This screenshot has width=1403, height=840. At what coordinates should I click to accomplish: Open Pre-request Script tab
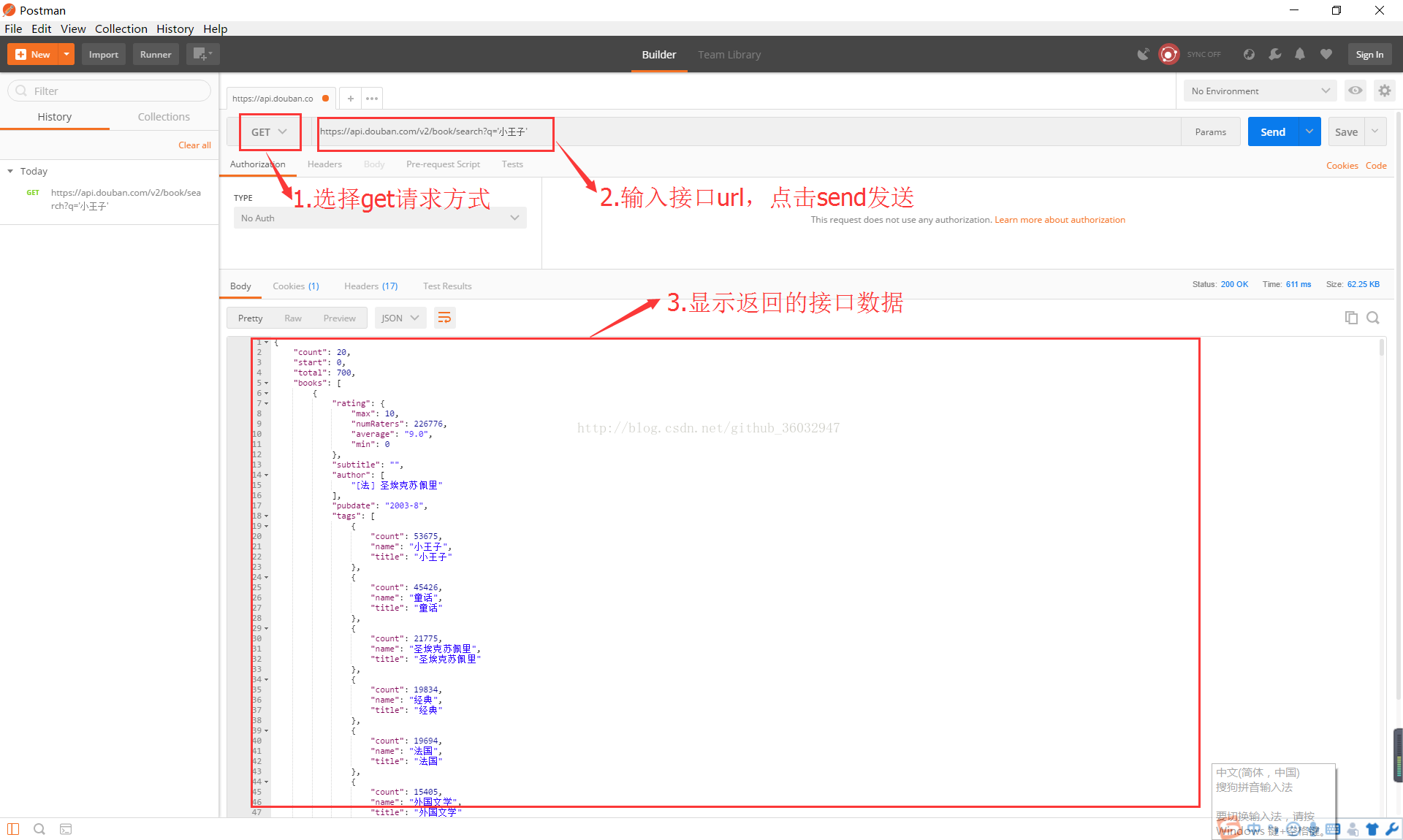pos(443,164)
